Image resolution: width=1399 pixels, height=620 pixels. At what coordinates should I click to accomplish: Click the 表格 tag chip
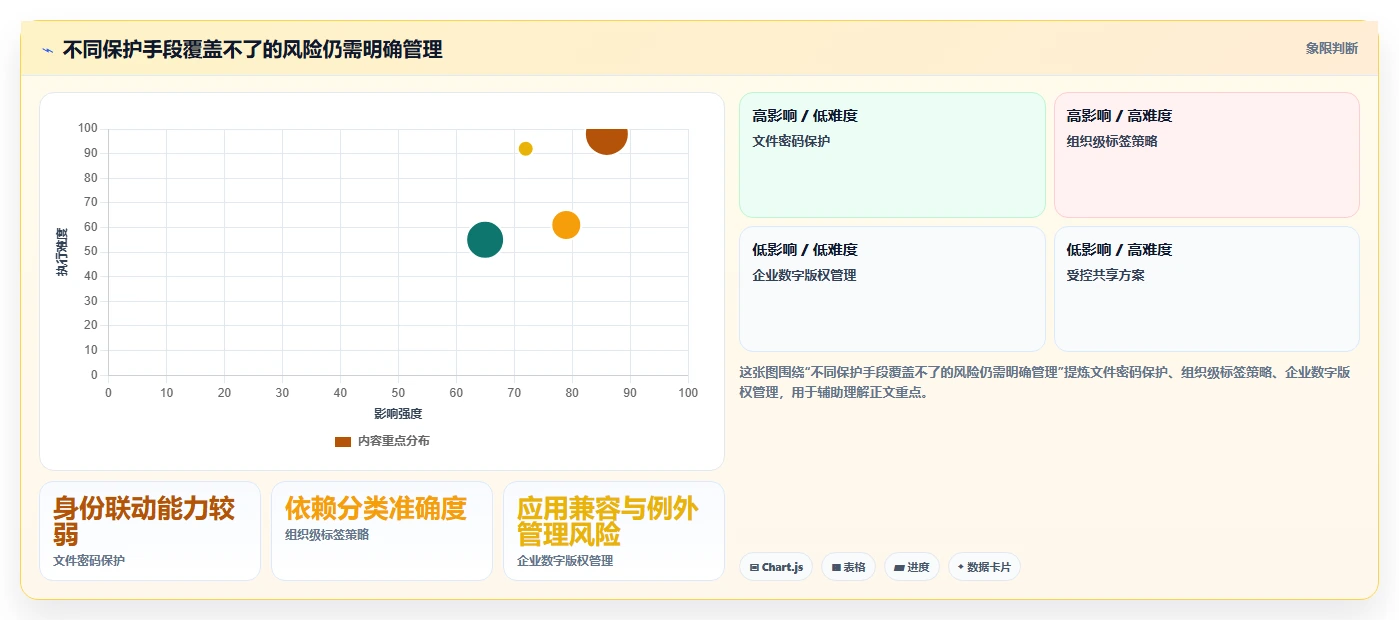pyautogui.click(x=849, y=567)
